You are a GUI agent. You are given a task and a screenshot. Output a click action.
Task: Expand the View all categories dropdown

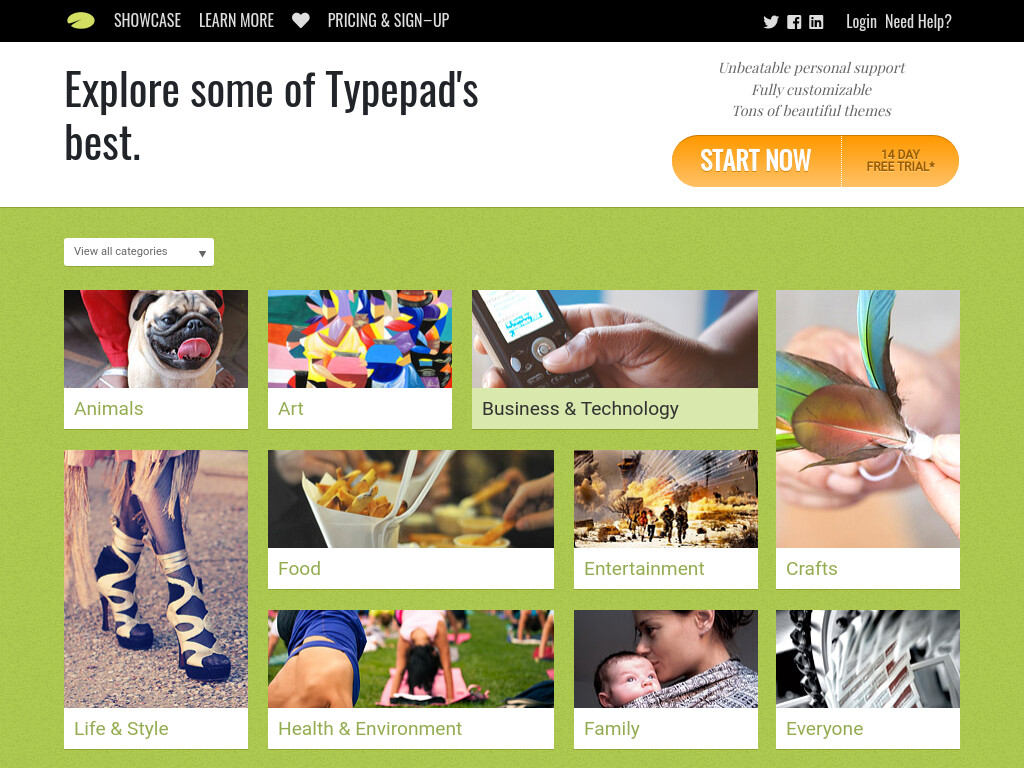(x=139, y=252)
